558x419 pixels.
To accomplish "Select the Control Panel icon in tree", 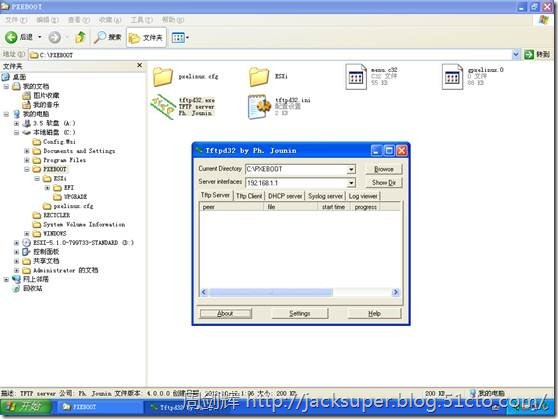I will [26, 252].
